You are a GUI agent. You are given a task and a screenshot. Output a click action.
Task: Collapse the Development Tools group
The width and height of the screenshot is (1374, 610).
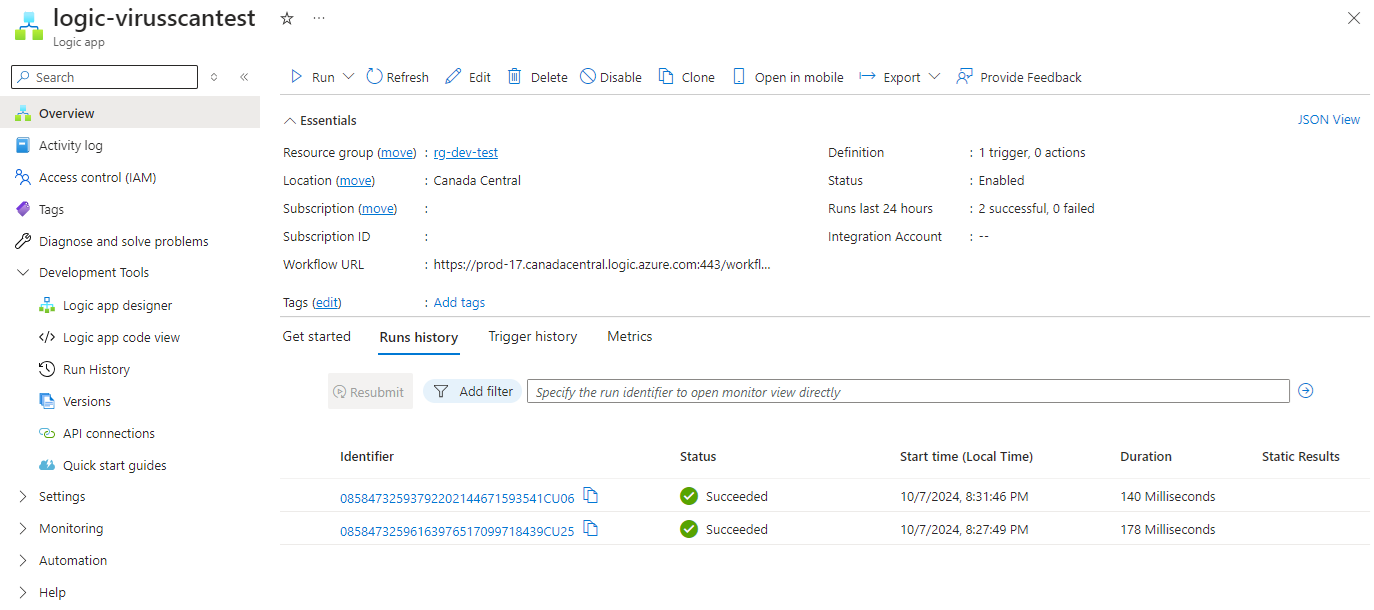tap(23, 272)
